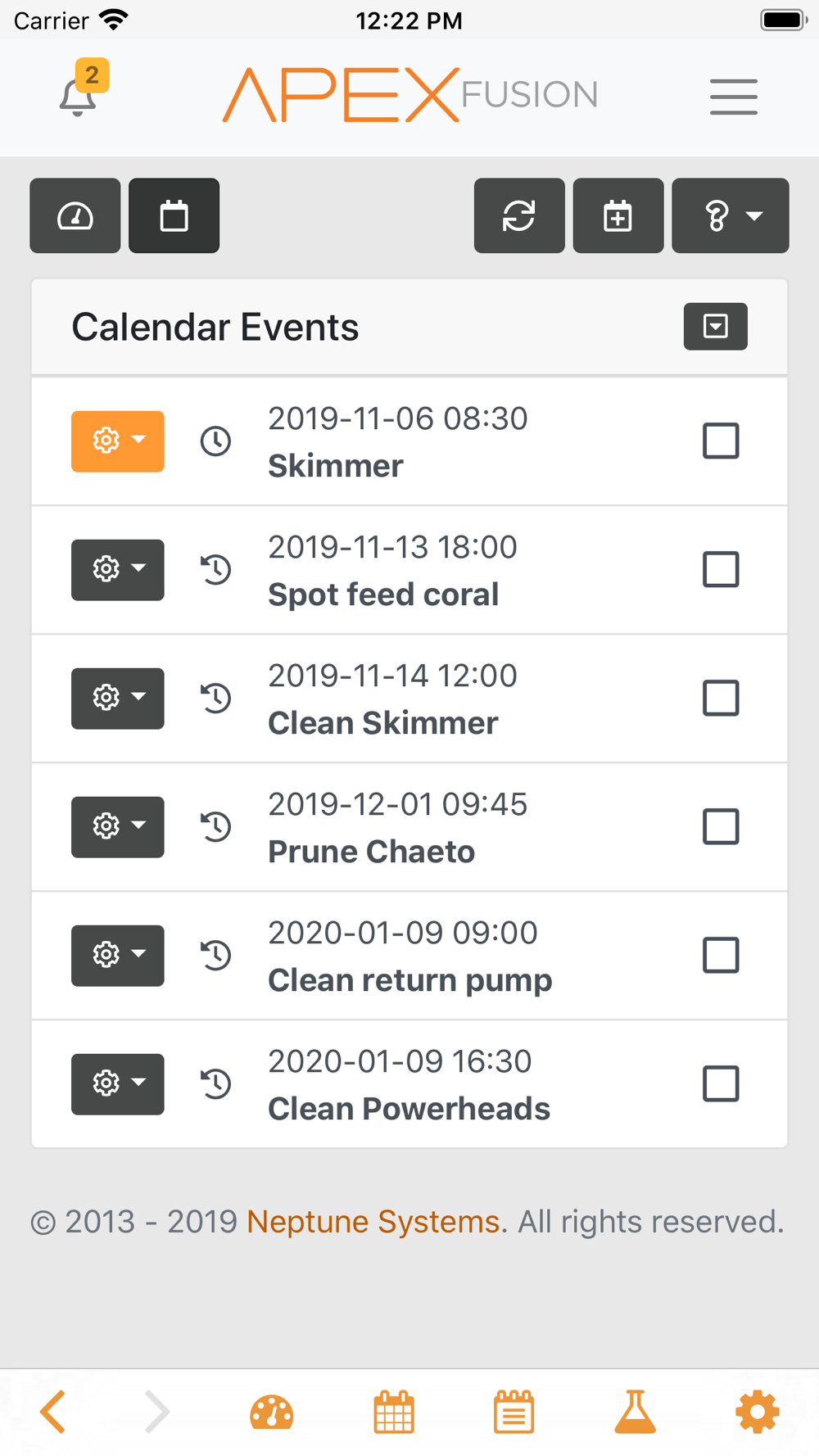819x1456 pixels.
Task: Go back with the orange arrow
Action: [x=53, y=1412]
